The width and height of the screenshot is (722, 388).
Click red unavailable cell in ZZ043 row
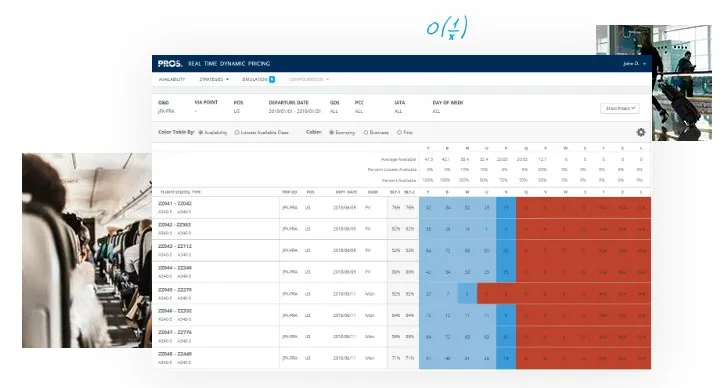(583, 250)
